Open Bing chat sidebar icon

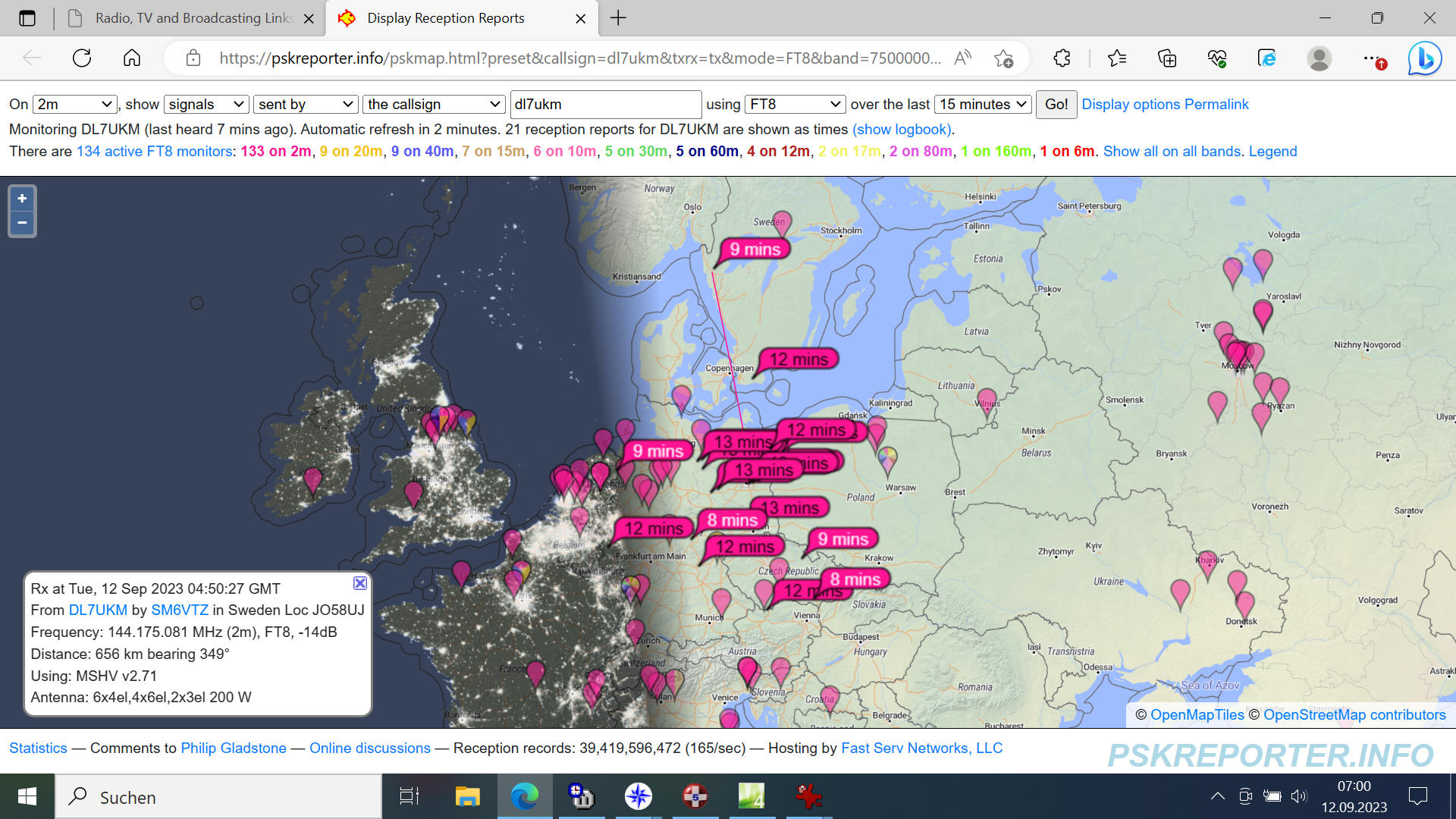coord(1424,58)
